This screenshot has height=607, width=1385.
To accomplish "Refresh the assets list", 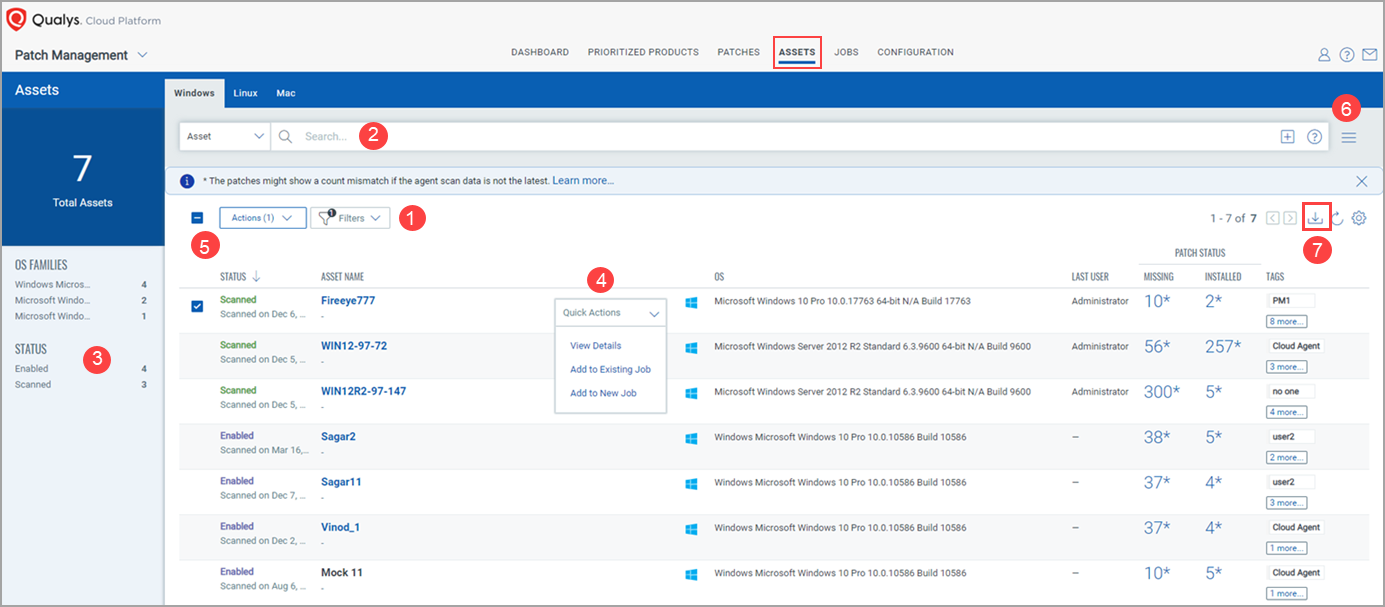I will tap(1337, 218).
